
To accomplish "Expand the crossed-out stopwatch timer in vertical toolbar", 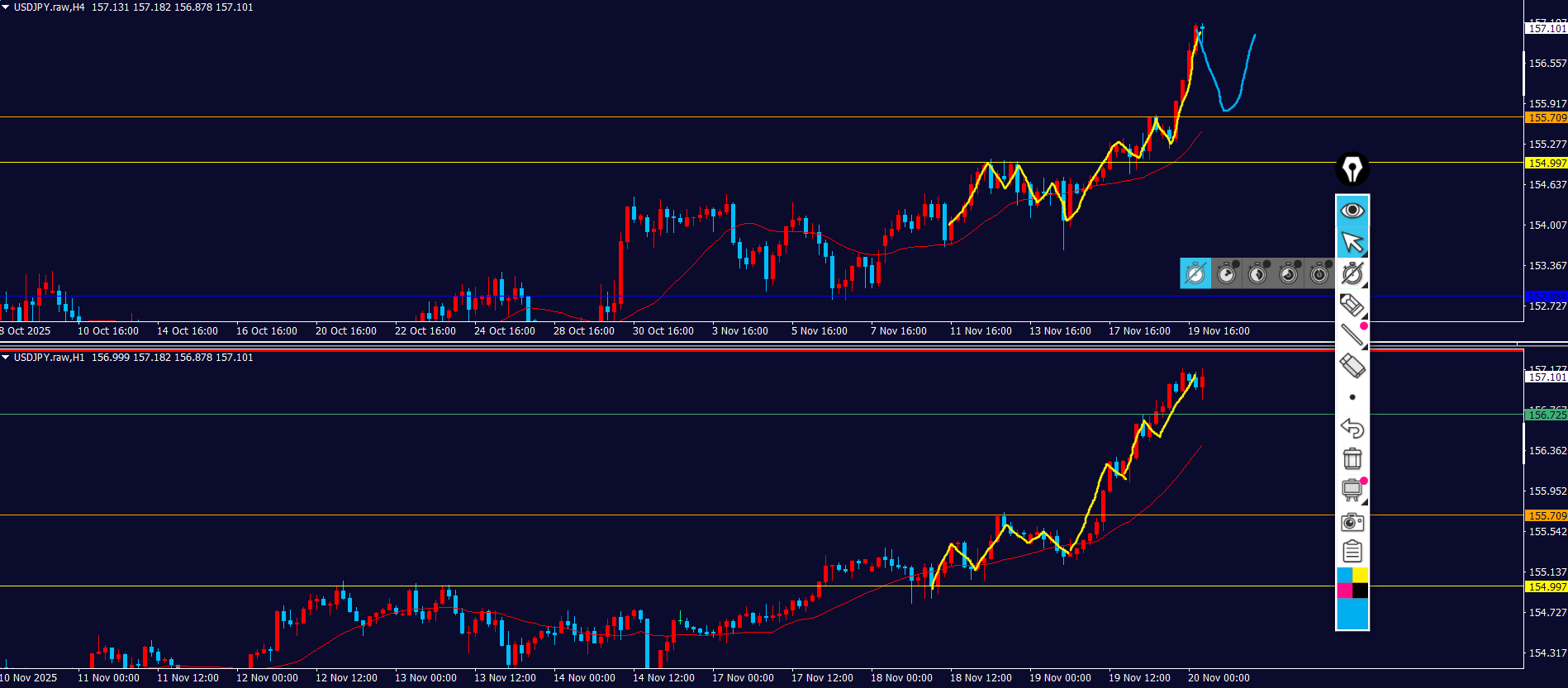I will (x=1352, y=273).
